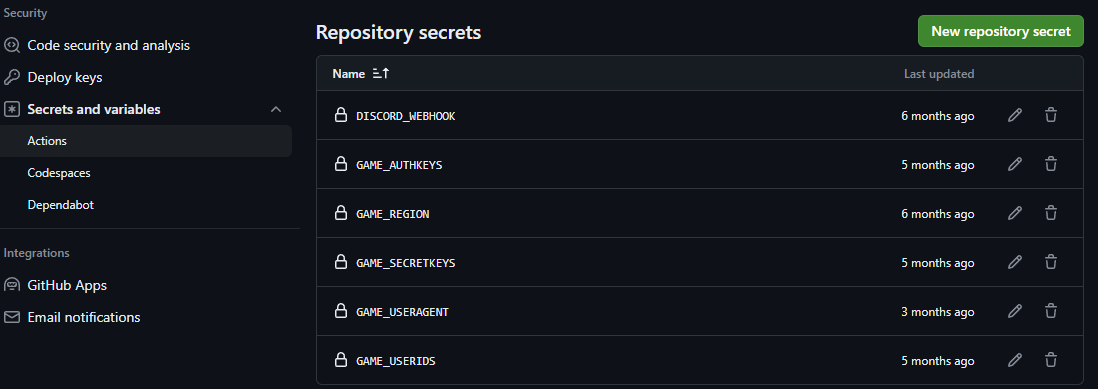This screenshot has height=389, width=1098.
Task: Click the GAME_REGION secret row name
Action: (x=392, y=214)
